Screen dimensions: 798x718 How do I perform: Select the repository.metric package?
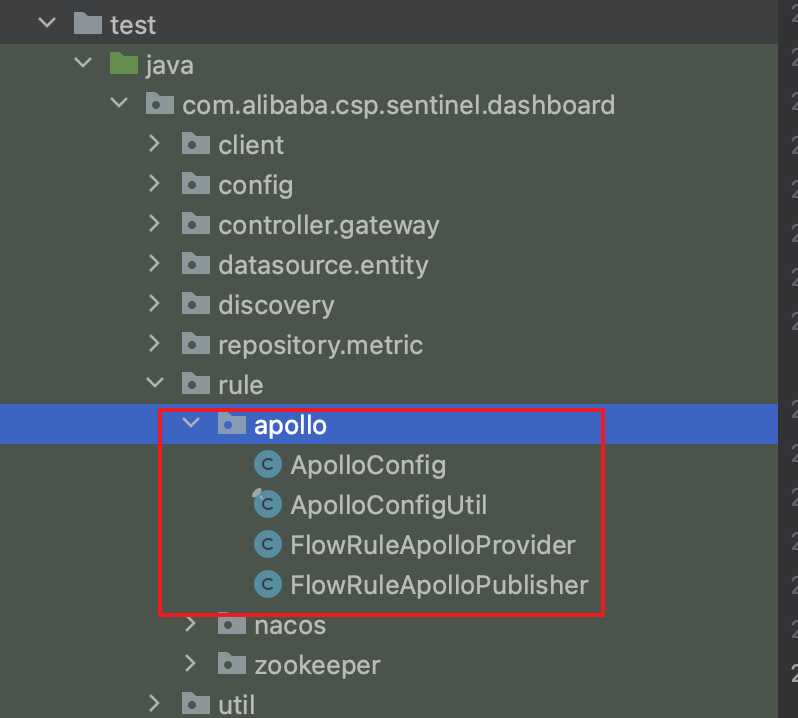321,346
